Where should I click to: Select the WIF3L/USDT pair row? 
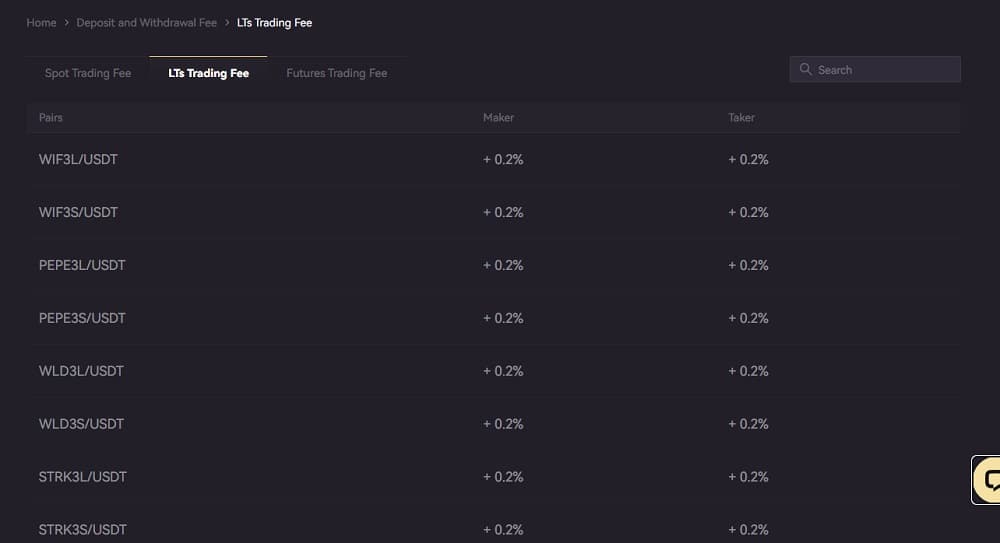494,160
